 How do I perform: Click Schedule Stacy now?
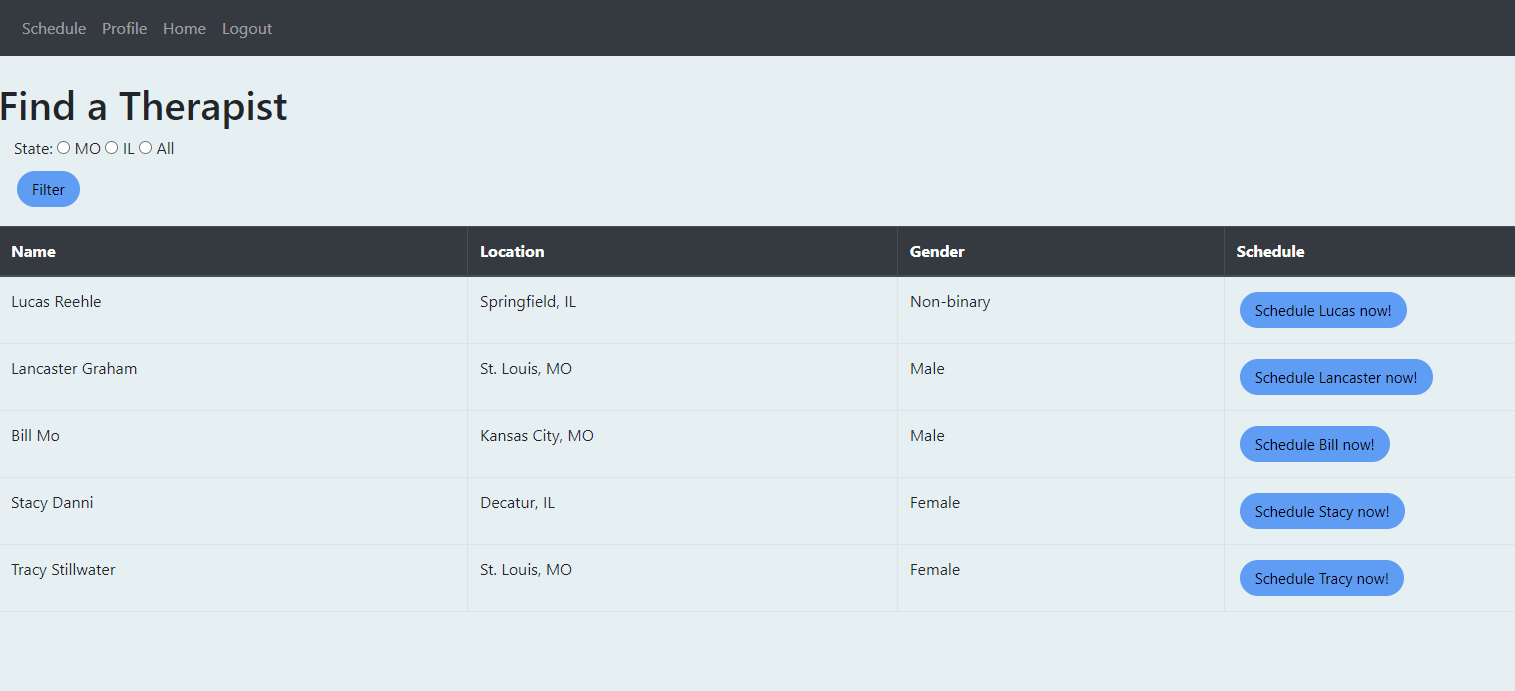pos(1322,511)
